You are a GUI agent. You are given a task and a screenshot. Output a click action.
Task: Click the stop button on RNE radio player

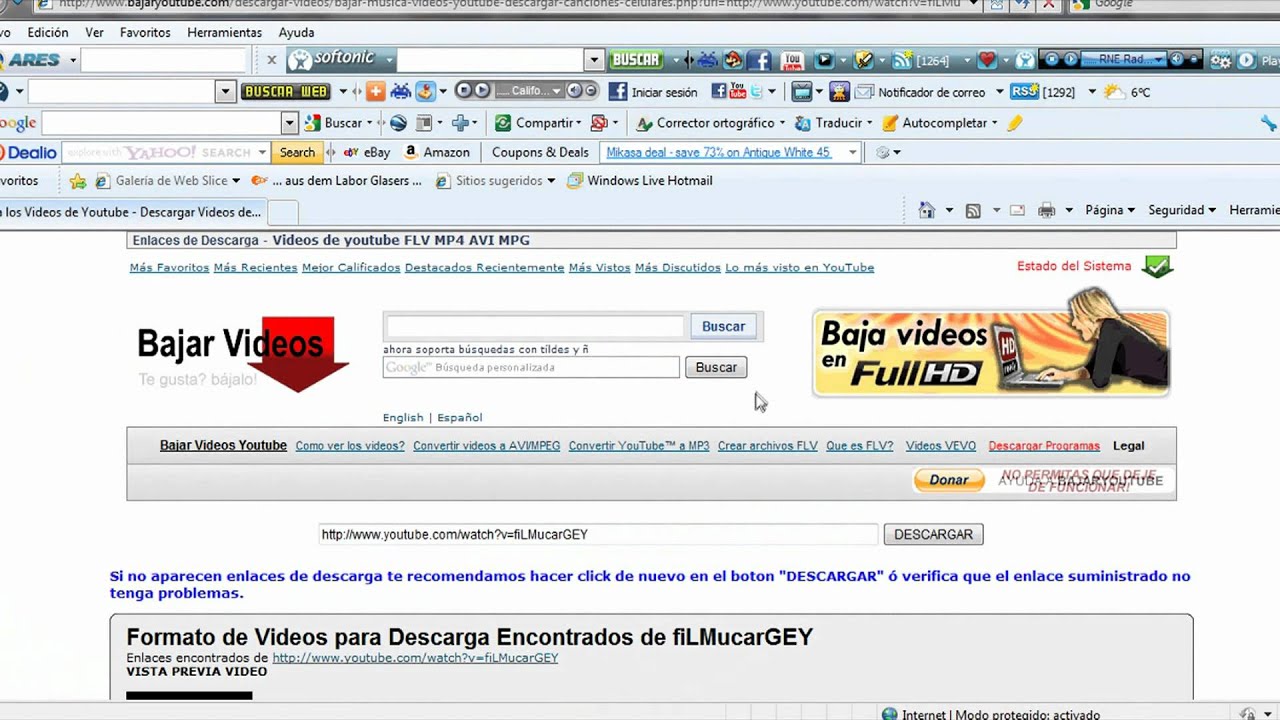(x=1053, y=60)
